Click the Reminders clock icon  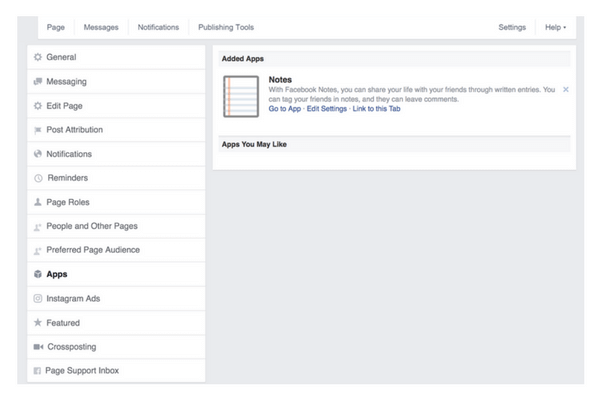click(x=38, y=178)
